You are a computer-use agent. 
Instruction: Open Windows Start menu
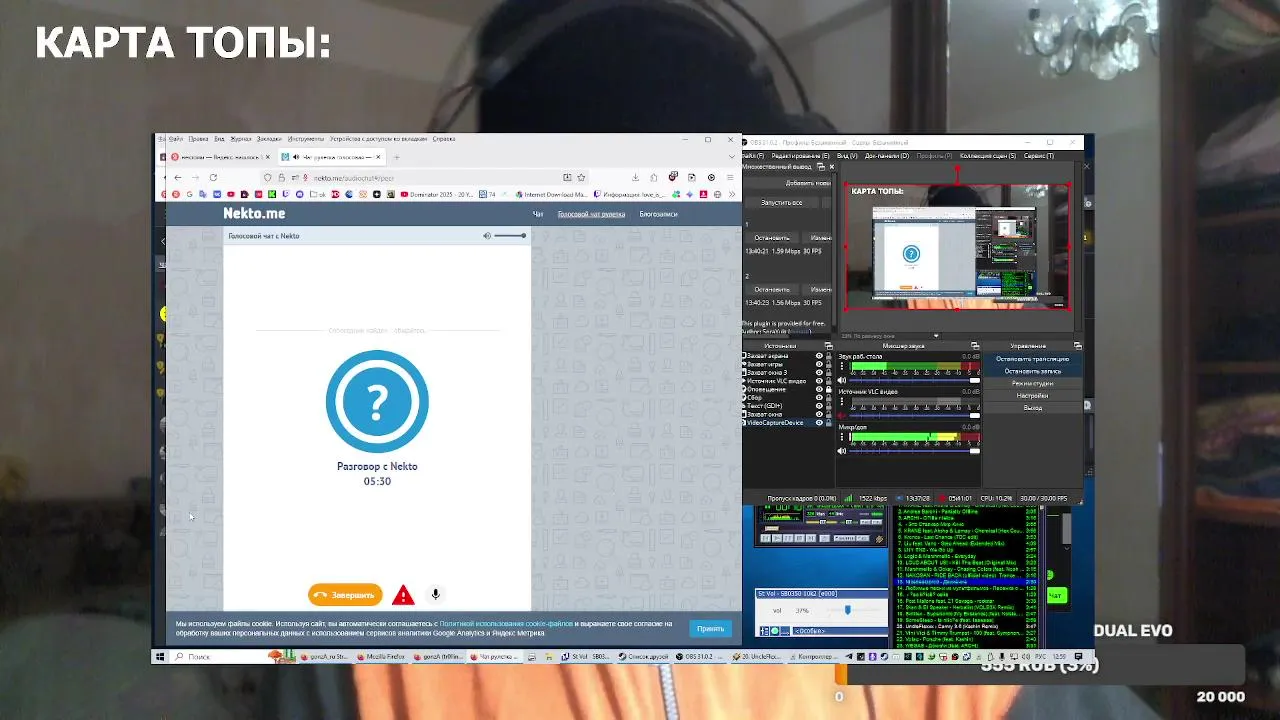(160, 657)
